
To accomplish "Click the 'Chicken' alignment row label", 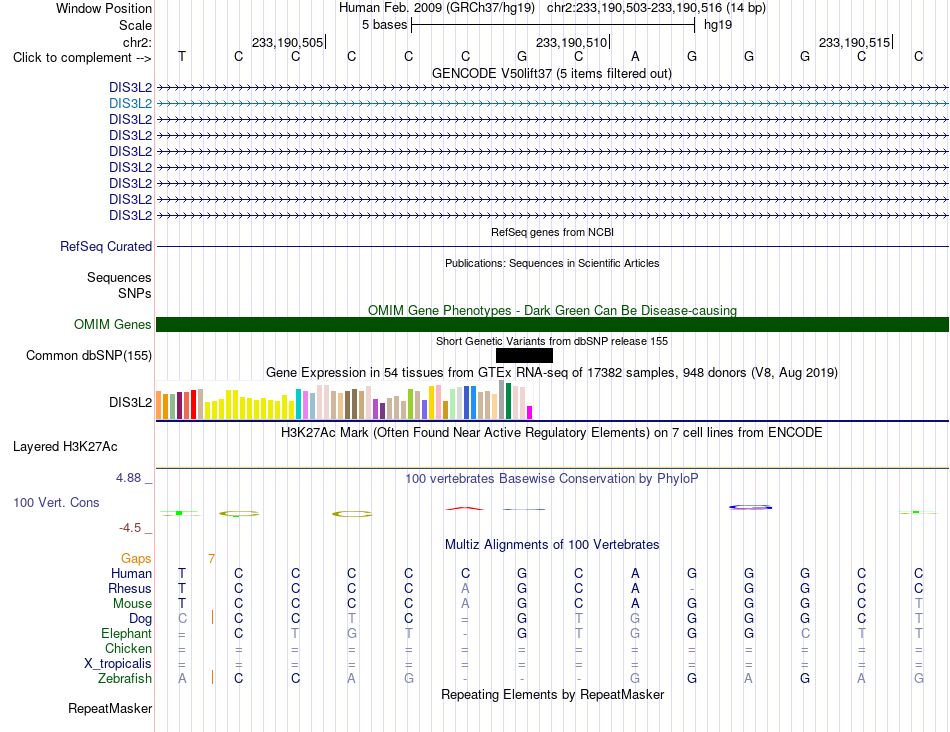I will [128, 648].
